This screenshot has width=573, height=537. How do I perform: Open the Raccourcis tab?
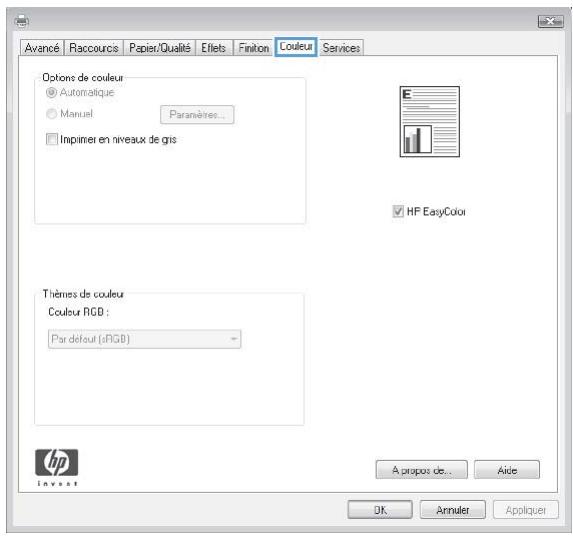(94, 48)
